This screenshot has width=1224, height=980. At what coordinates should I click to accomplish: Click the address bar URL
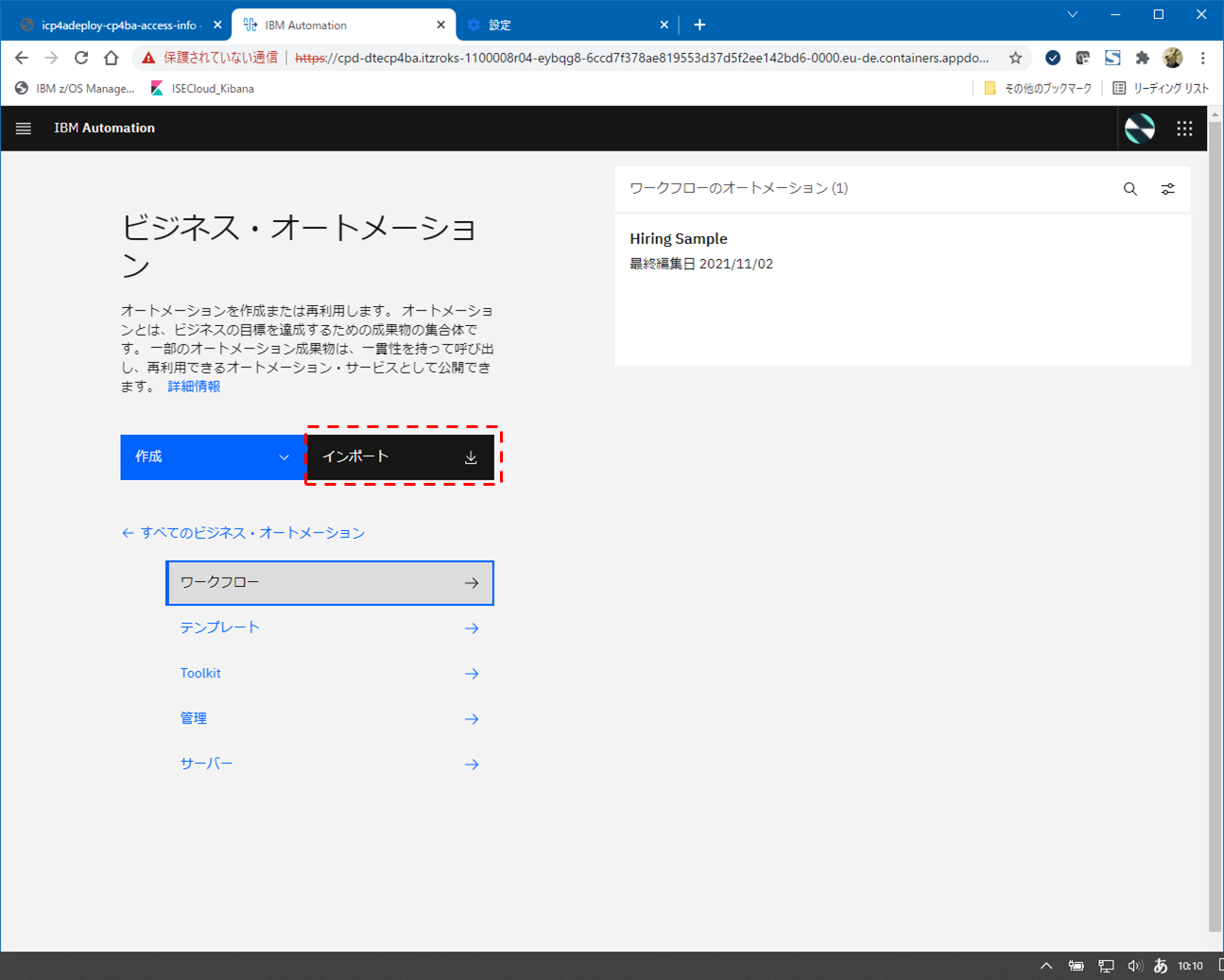[x=642, y=58]
